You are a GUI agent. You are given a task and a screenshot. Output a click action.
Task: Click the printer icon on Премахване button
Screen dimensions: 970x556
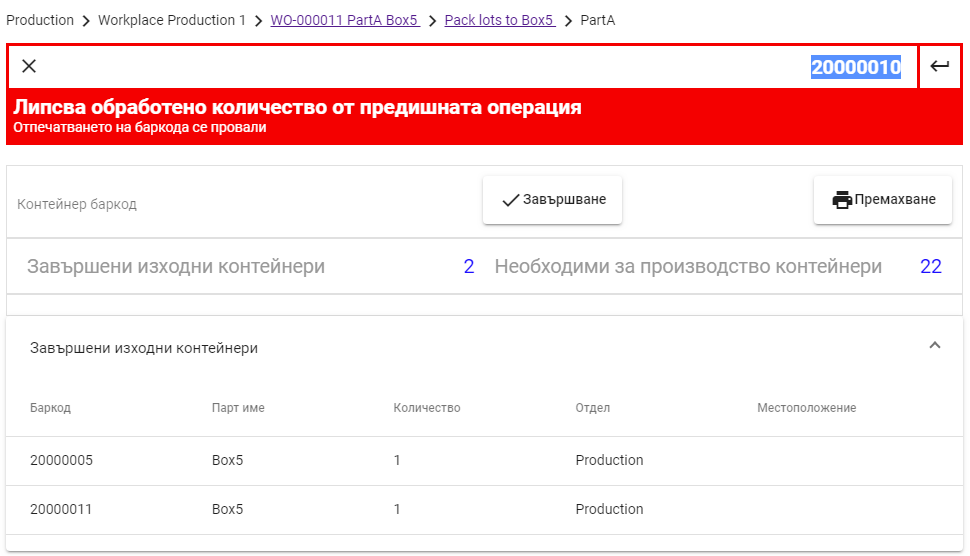pyautogui.click(x=842, y=200)
